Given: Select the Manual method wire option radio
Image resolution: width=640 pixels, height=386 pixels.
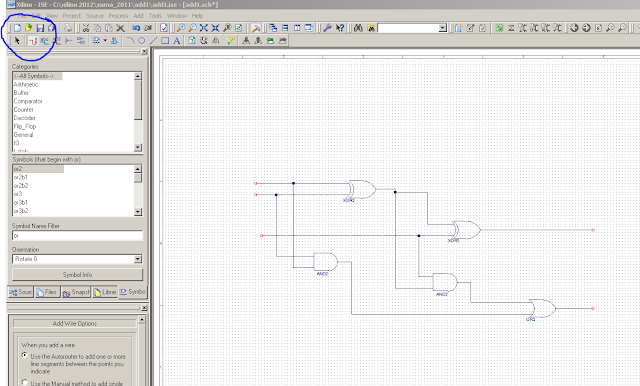Looking at the screenshot, I should (x=25, y=382).
